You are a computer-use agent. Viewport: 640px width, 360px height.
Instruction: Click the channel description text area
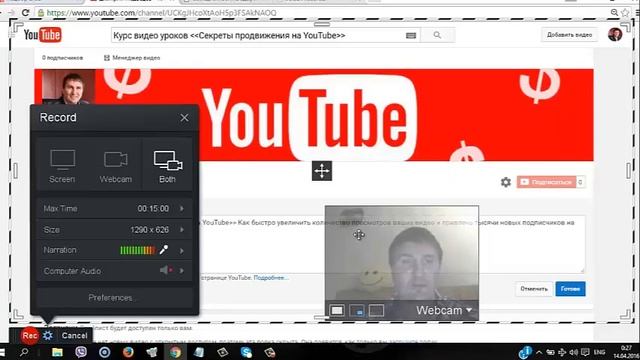(x=392, y=245)
